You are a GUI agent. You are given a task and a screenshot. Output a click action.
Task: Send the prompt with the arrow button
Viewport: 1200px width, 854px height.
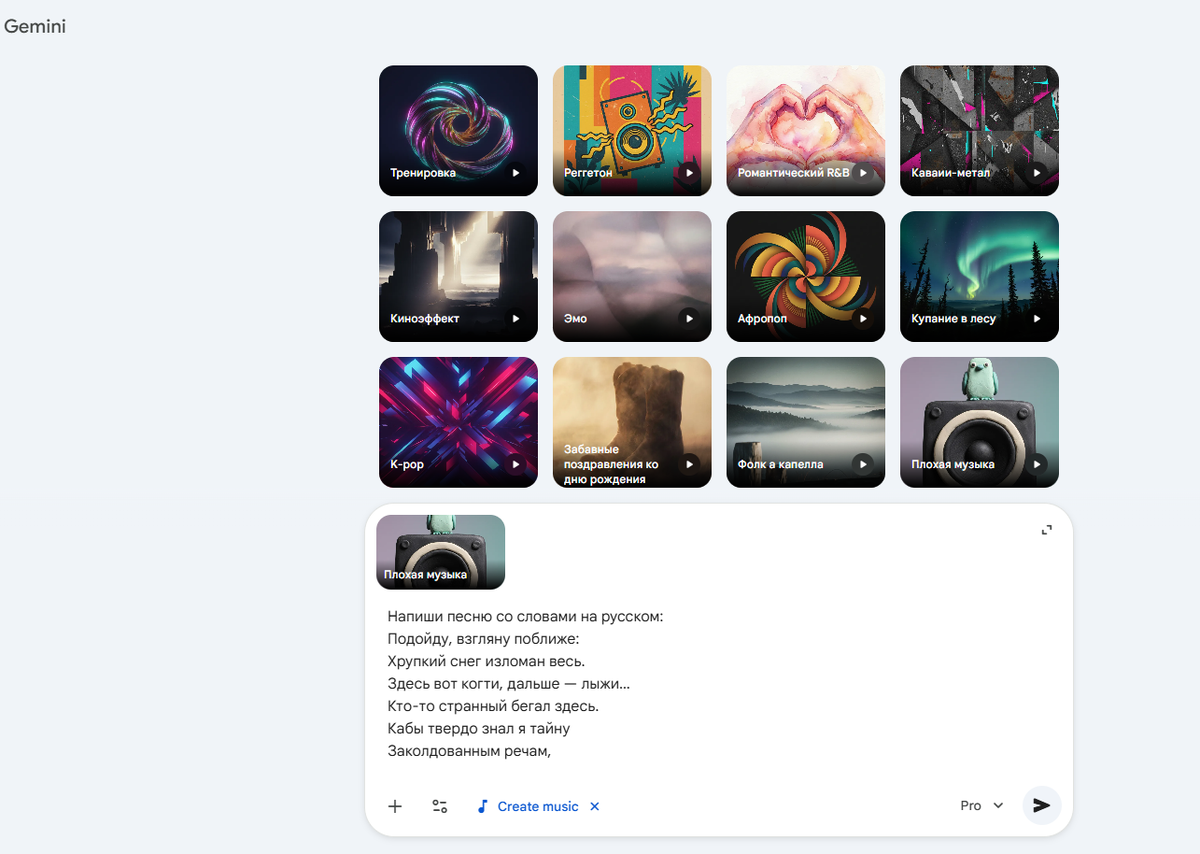1041,805
